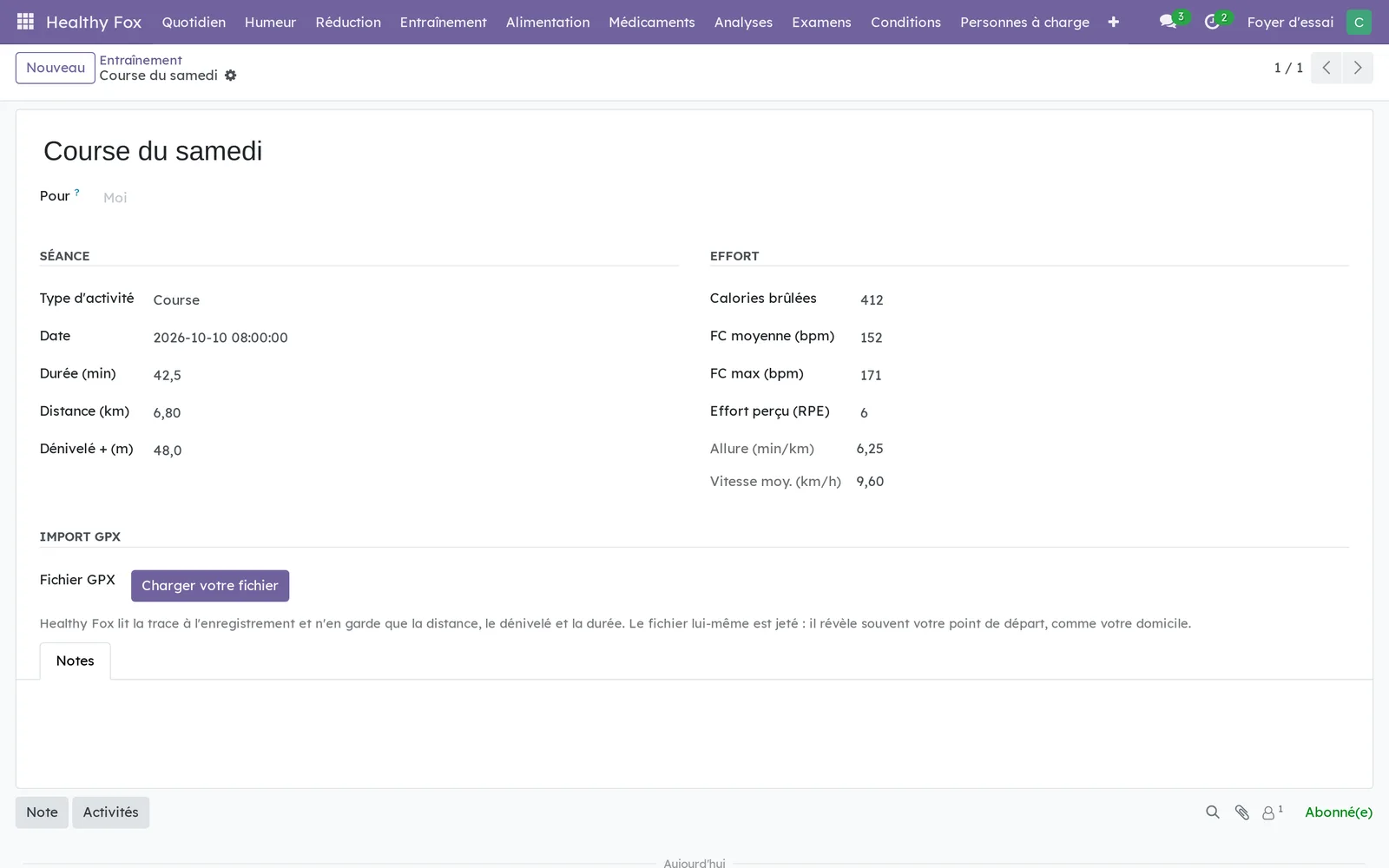This screenshot has width=1389, height=868.
Task: Open the Médicaments menu
Action: pyautogui.click(x=652, y=22)
